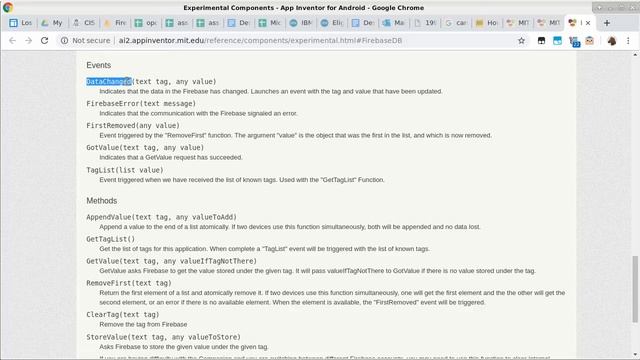Reload the current page

(x=44, y=40)
